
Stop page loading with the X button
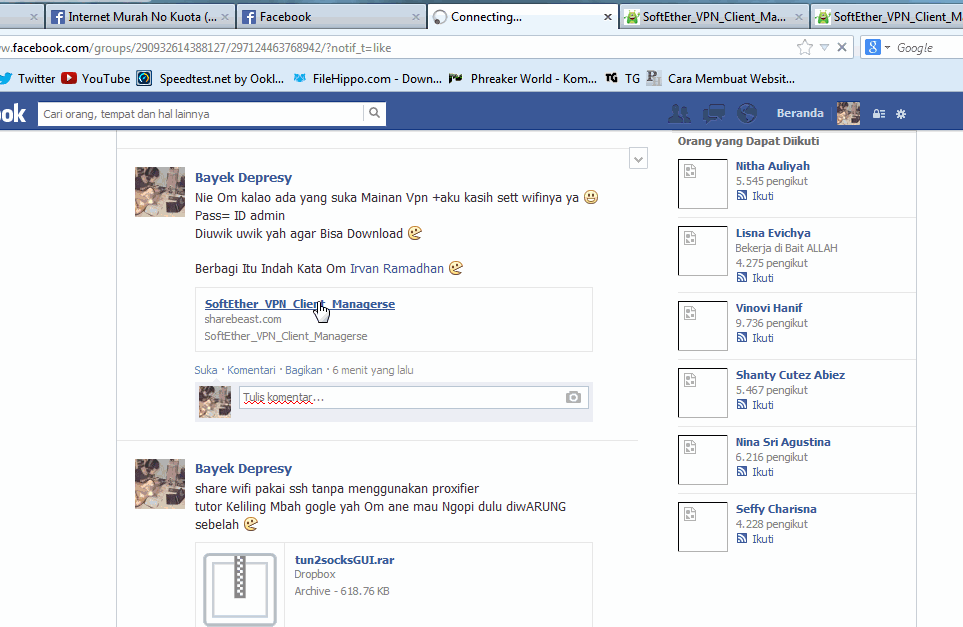842,47
